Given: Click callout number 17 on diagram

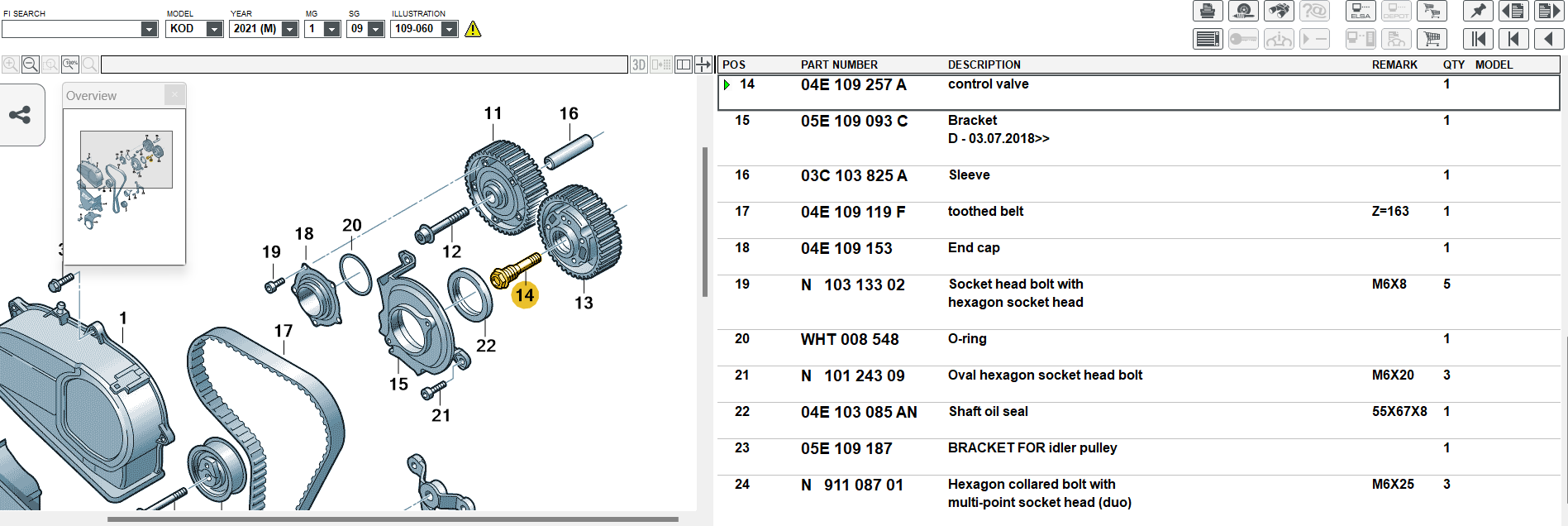Looking at the screenshot, I should point(284,331).
